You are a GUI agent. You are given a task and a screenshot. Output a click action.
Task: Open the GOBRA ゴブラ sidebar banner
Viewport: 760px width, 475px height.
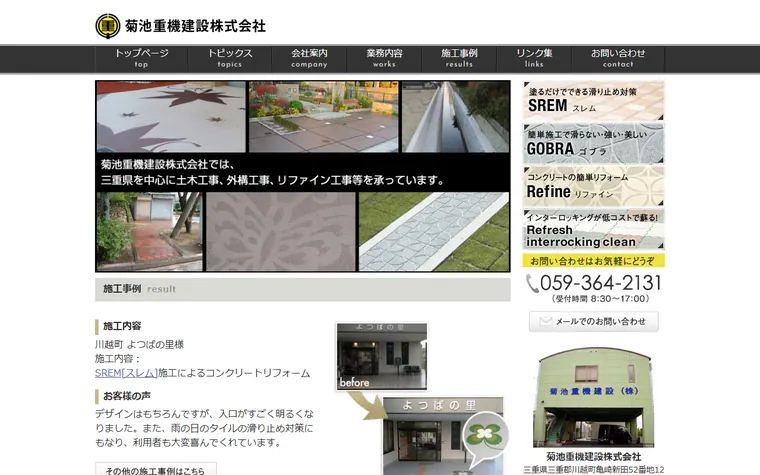(x=593, y=143)
